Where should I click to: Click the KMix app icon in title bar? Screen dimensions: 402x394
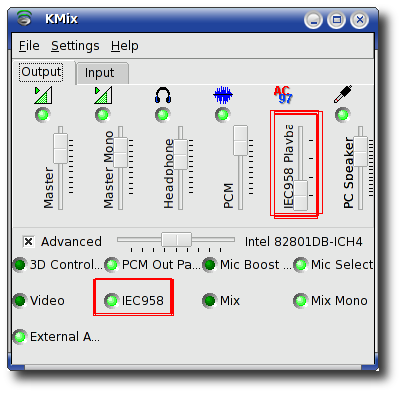pyautogui.click(x=24, y=18)
